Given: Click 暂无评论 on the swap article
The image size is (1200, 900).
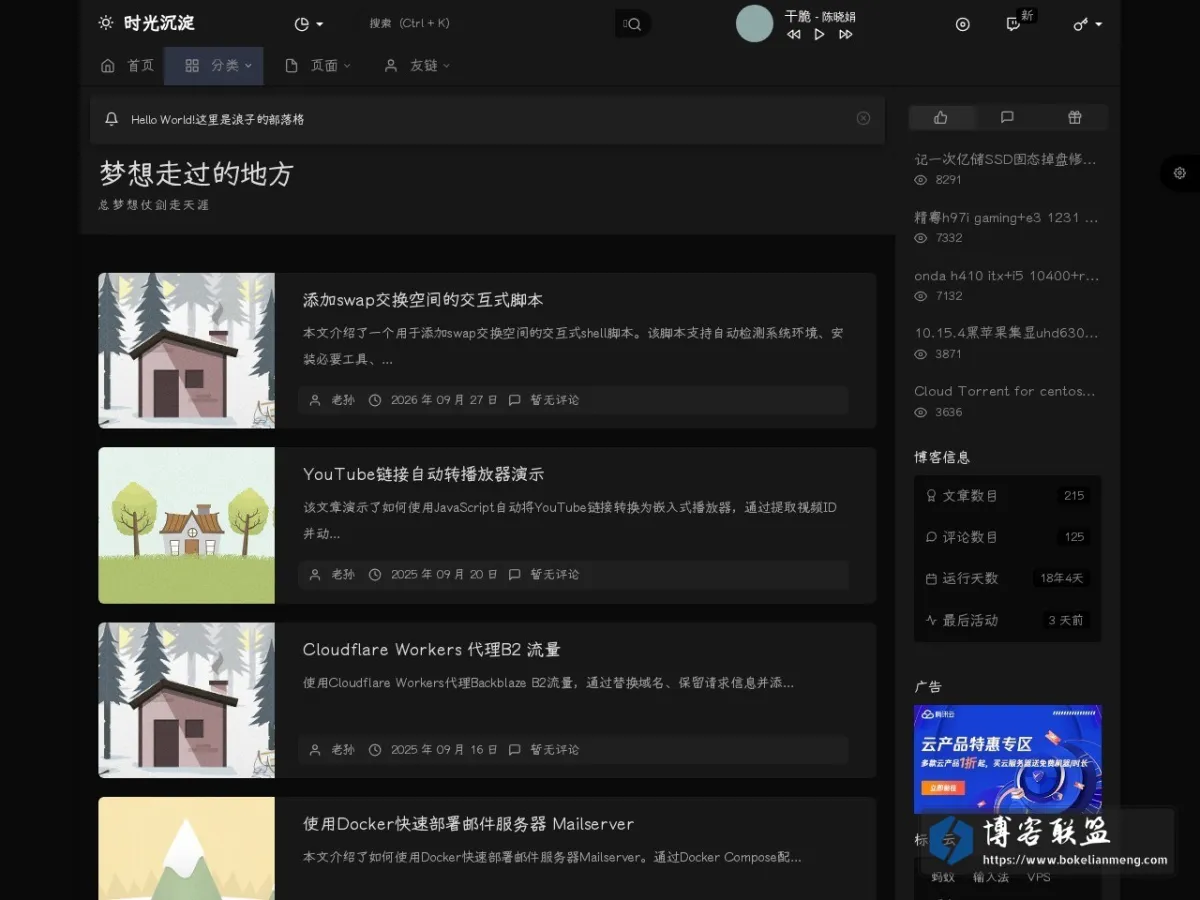Looking at the screenshot, I should 555,400.
